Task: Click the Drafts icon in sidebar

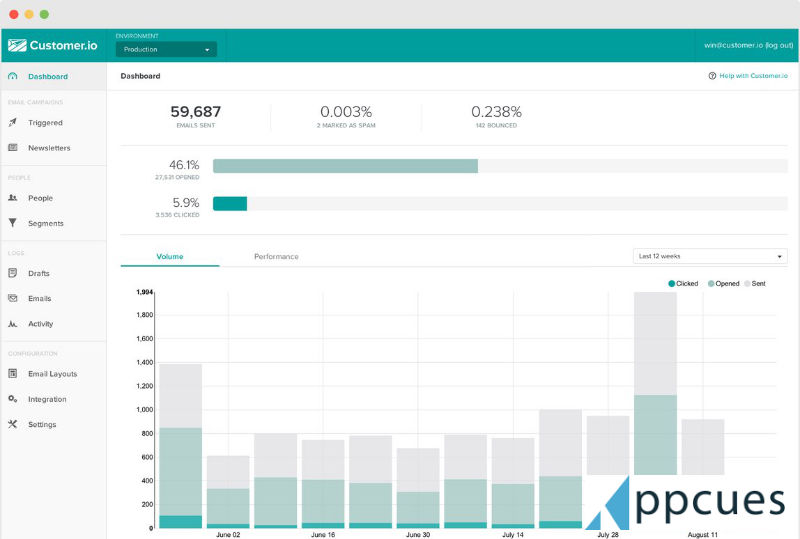Action: [13, 273]
